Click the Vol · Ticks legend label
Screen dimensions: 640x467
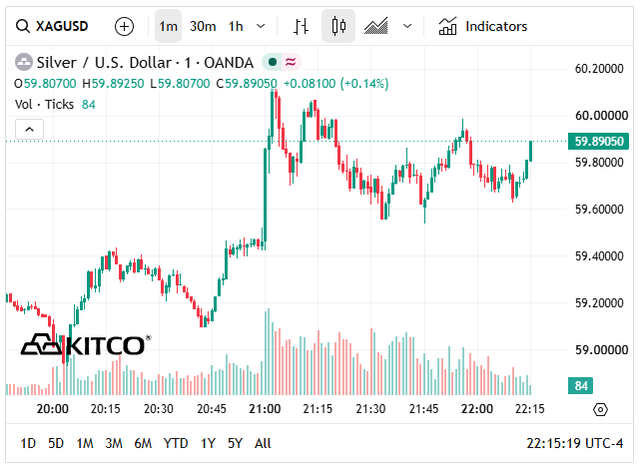44,105
